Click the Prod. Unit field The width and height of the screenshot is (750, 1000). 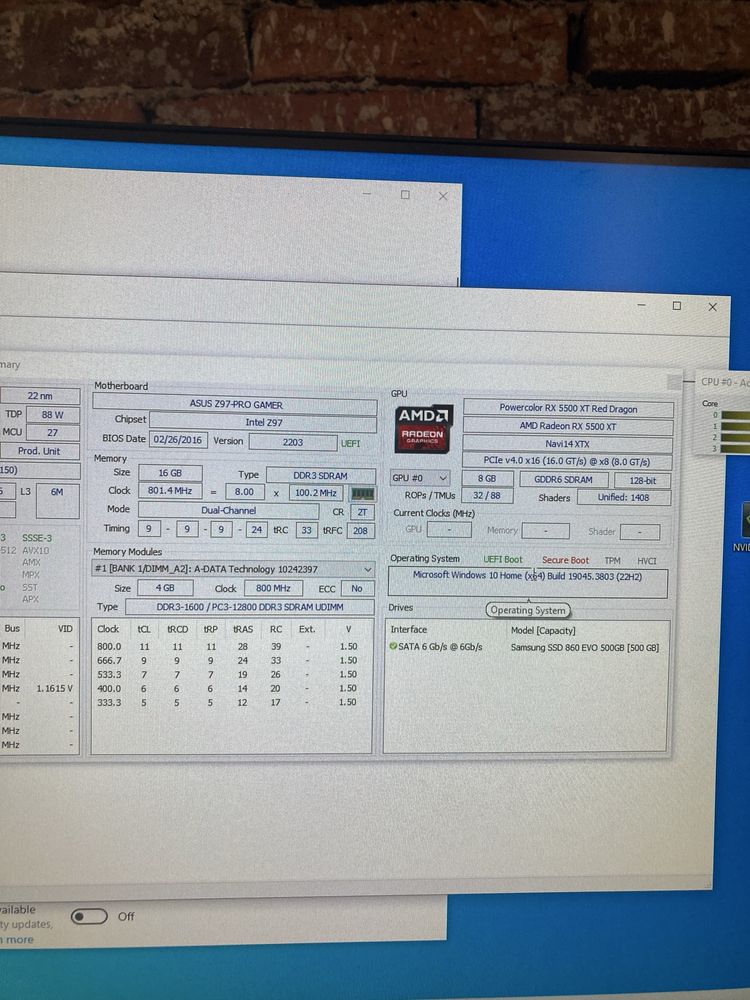point(39,450)
